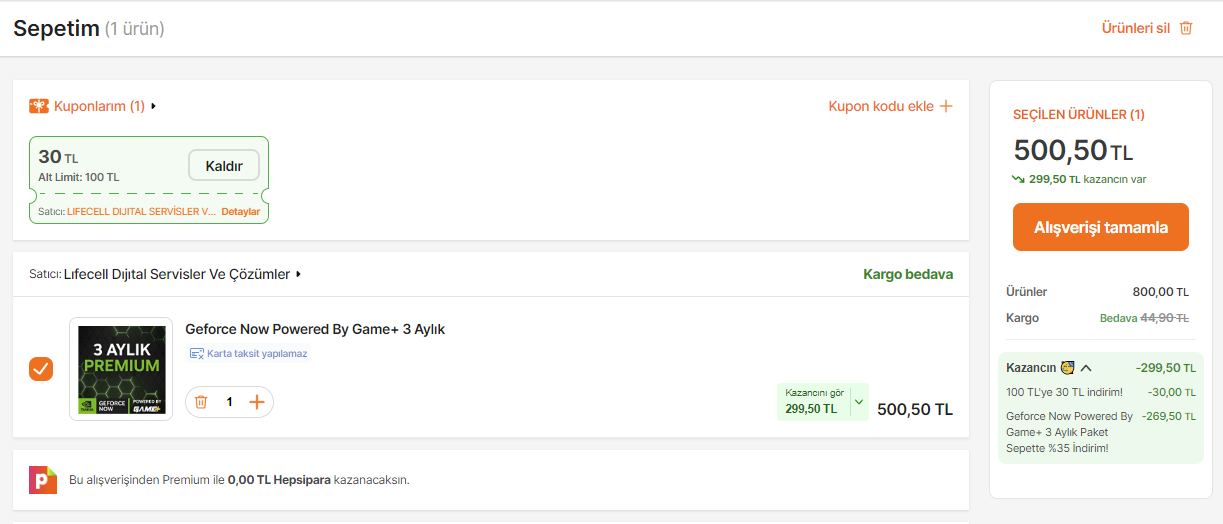Click the Ürünleri sil link
This screenshot has width=1223, height=524.
(x=1135, y=28)
